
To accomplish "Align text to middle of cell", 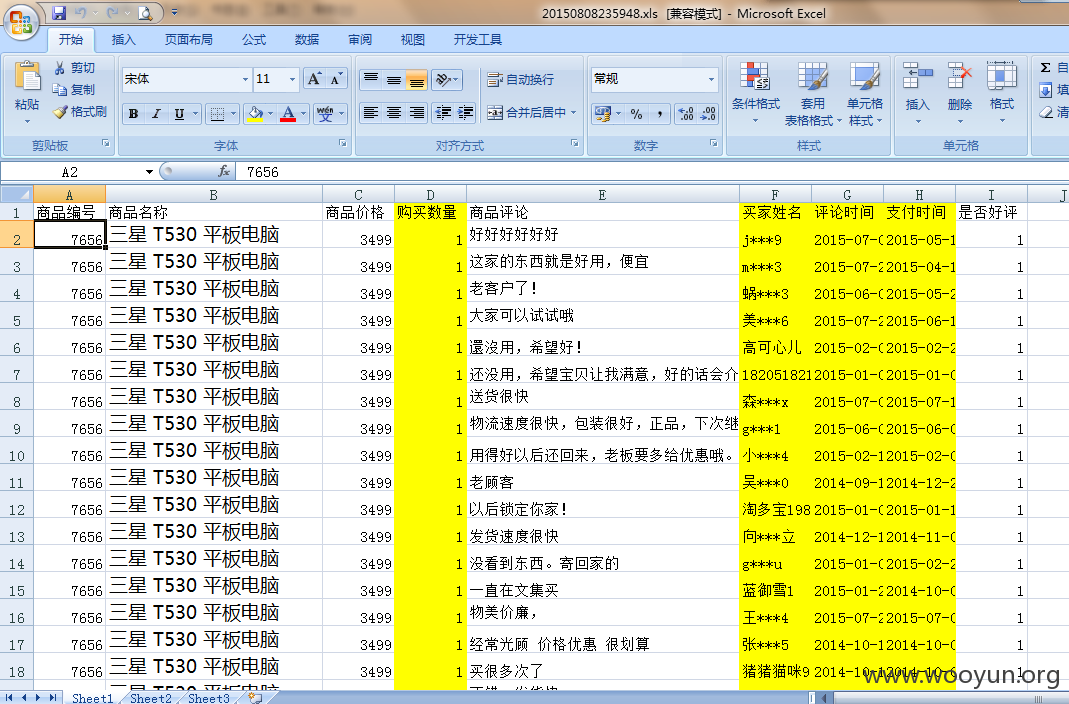I will (x=394, y=80).
